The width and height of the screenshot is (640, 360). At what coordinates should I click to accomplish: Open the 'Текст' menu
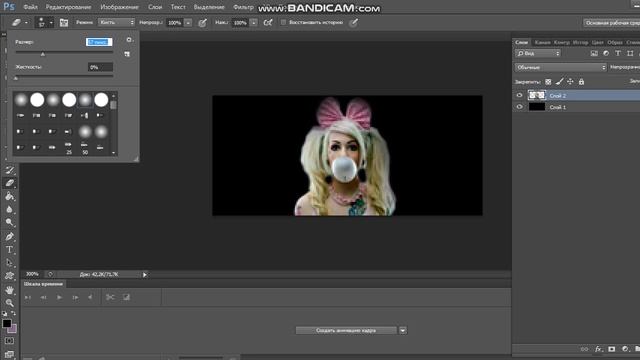click(x=178, y=7)
